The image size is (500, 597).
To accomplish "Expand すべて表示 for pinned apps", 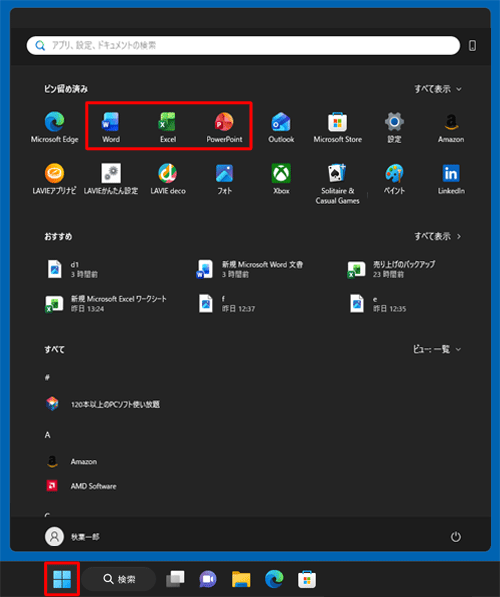I will [x=438, y=89].
